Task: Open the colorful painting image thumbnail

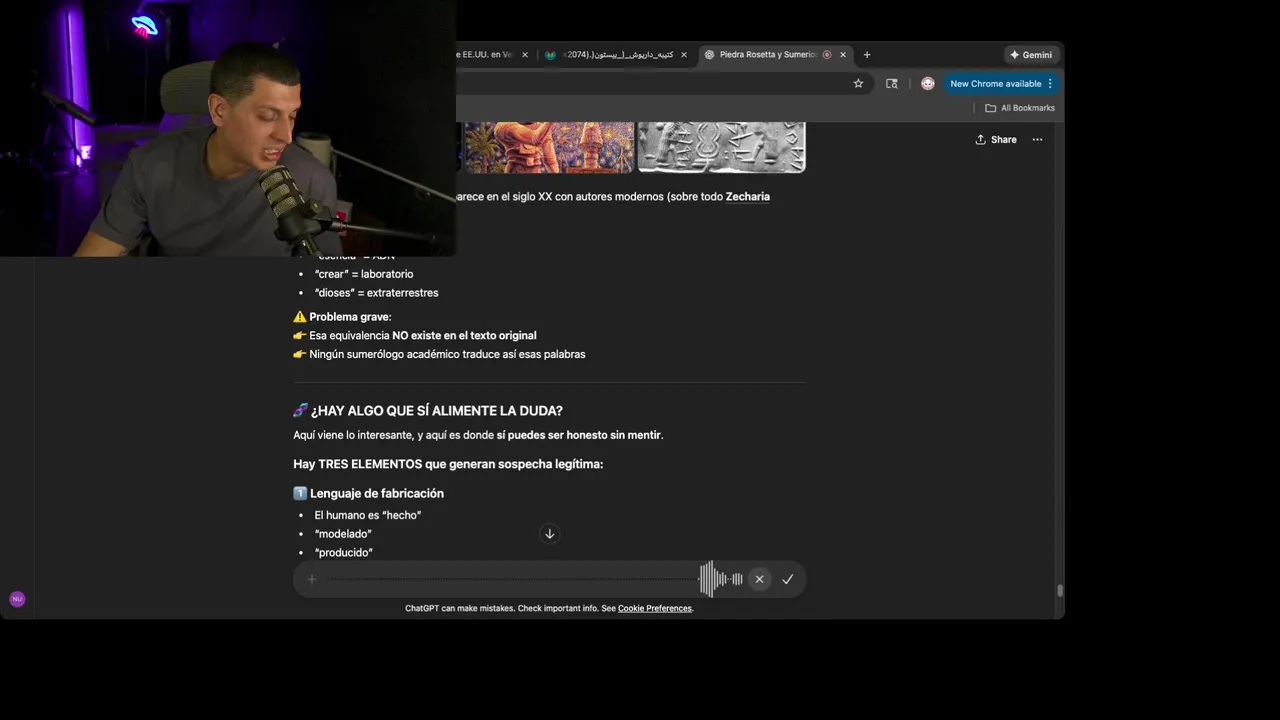Action: pos(548,147)
